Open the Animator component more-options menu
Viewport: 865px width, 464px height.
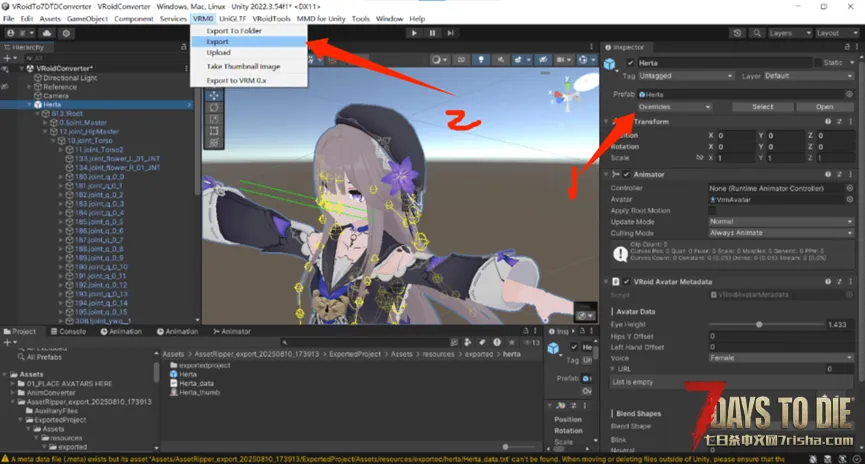[x=850, y=174]
